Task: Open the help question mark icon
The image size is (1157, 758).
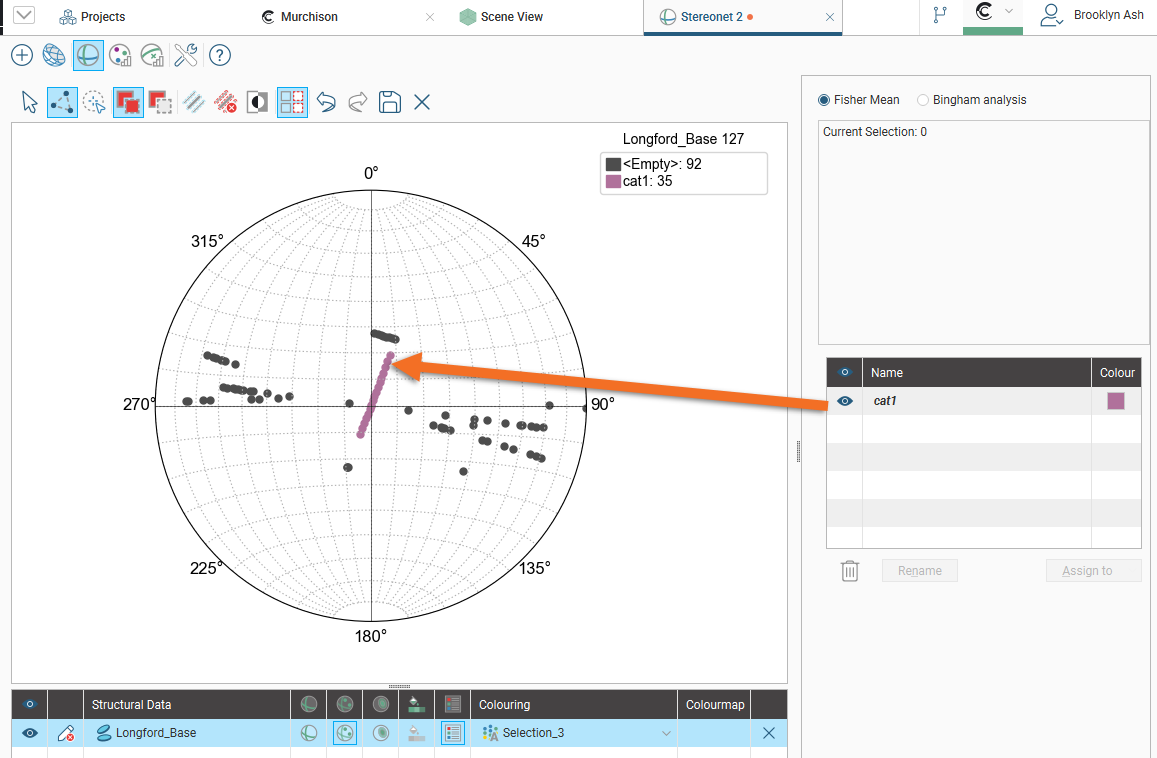Action: (220, 55)
